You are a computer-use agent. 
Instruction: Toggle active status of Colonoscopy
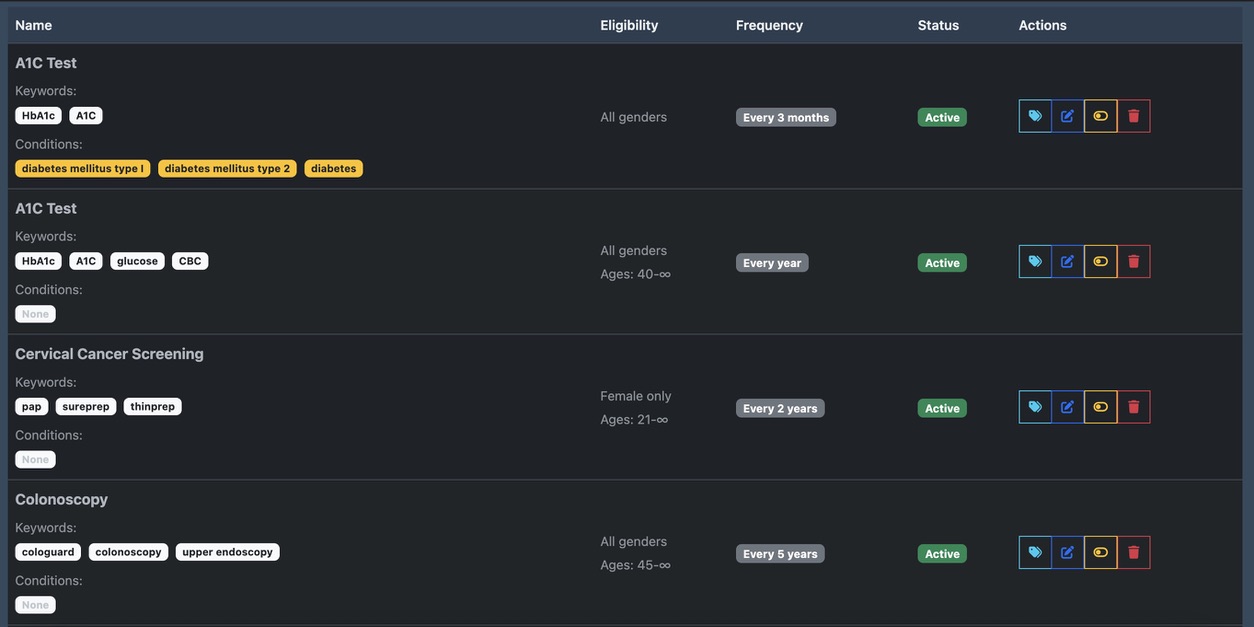[x=1101, y=553]
